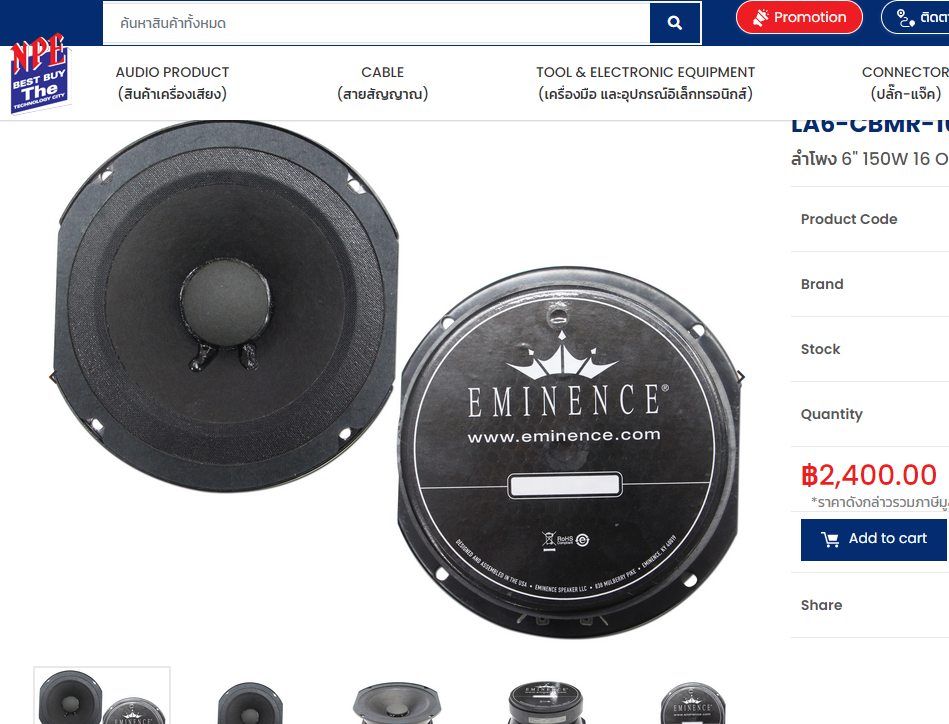Open the NPE Best Buy logo
949x724 pixels.
(x=39, y=73)
